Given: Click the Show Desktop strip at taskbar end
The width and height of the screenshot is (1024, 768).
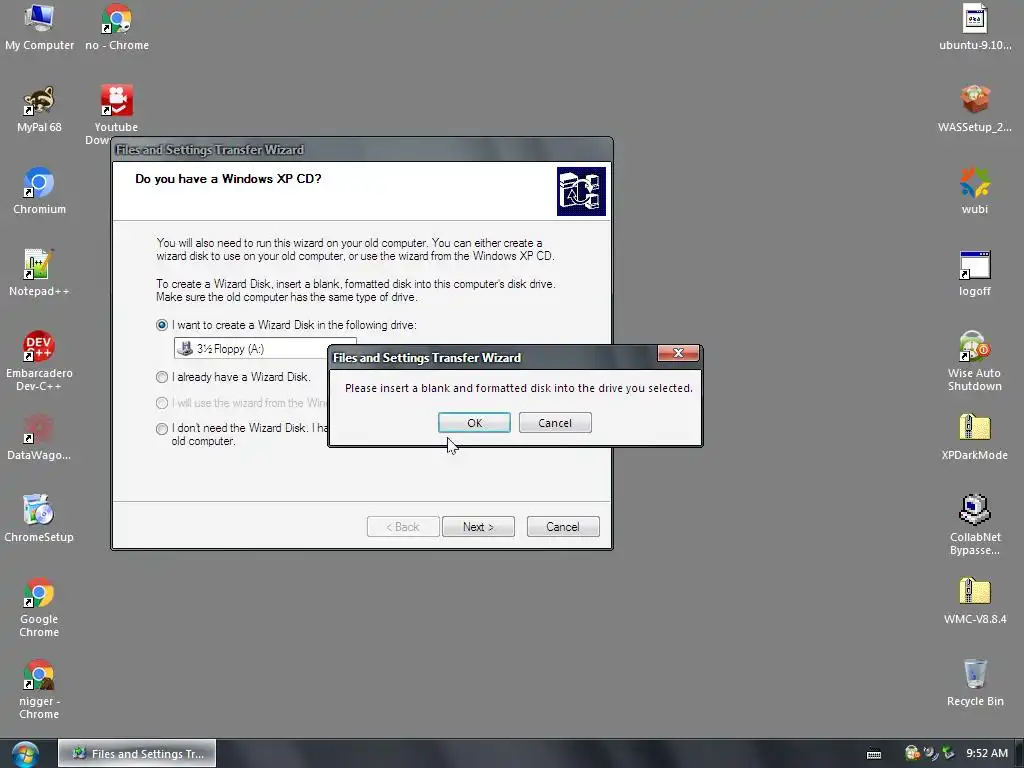Looking at the screenshot, I should (1019, 754).
